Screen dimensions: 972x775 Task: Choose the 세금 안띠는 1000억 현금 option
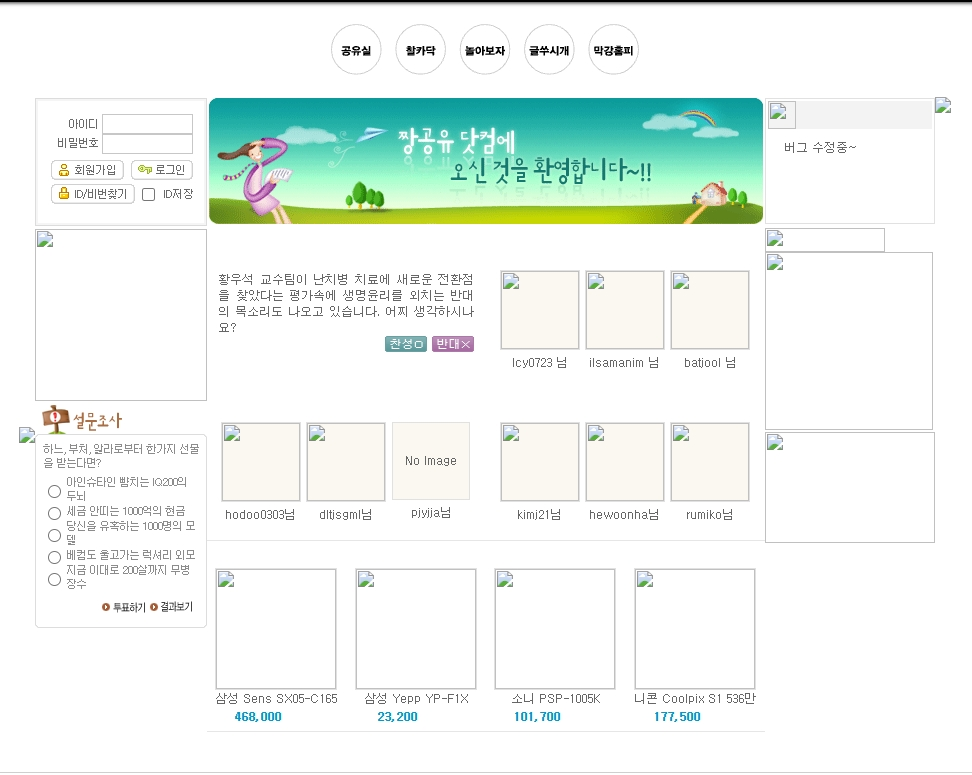(55, 513)
